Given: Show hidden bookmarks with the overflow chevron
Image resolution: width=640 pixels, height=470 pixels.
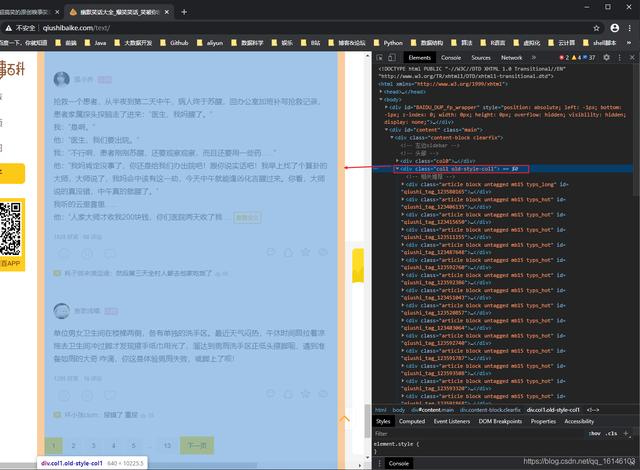Looking at the screenshot, I should [629, 42].
